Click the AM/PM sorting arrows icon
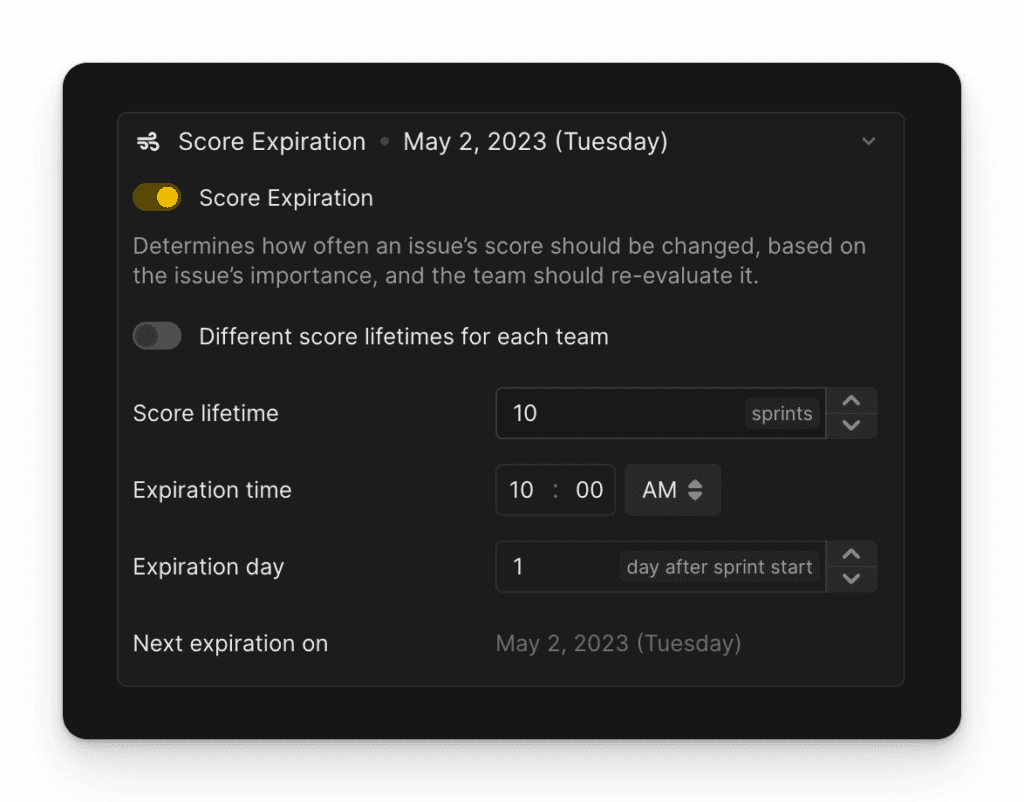The height and width of the screenshot is (802, 1024). coord(696,490)
